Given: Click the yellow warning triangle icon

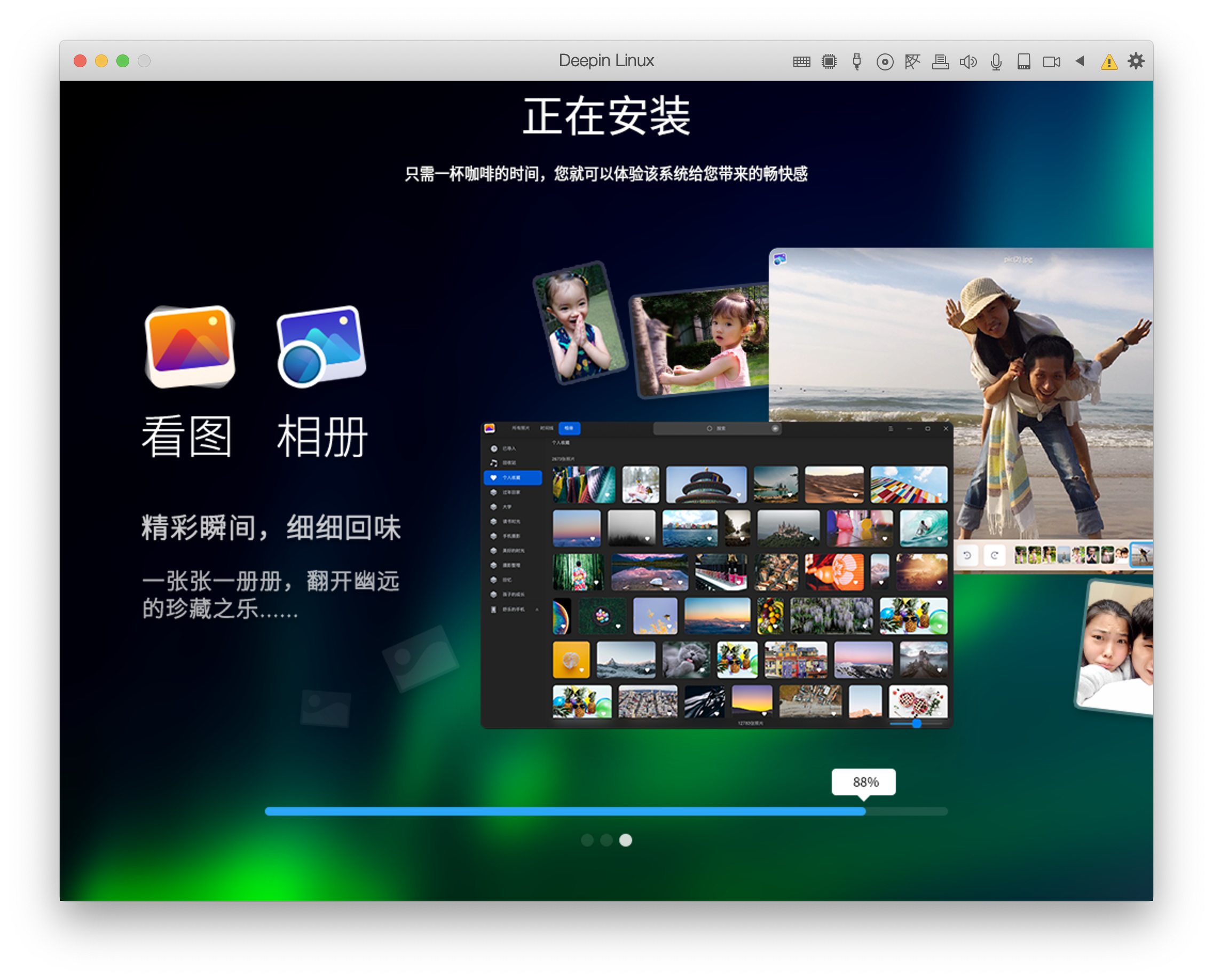Looking at the screenshot, I should click(1109, 61).
